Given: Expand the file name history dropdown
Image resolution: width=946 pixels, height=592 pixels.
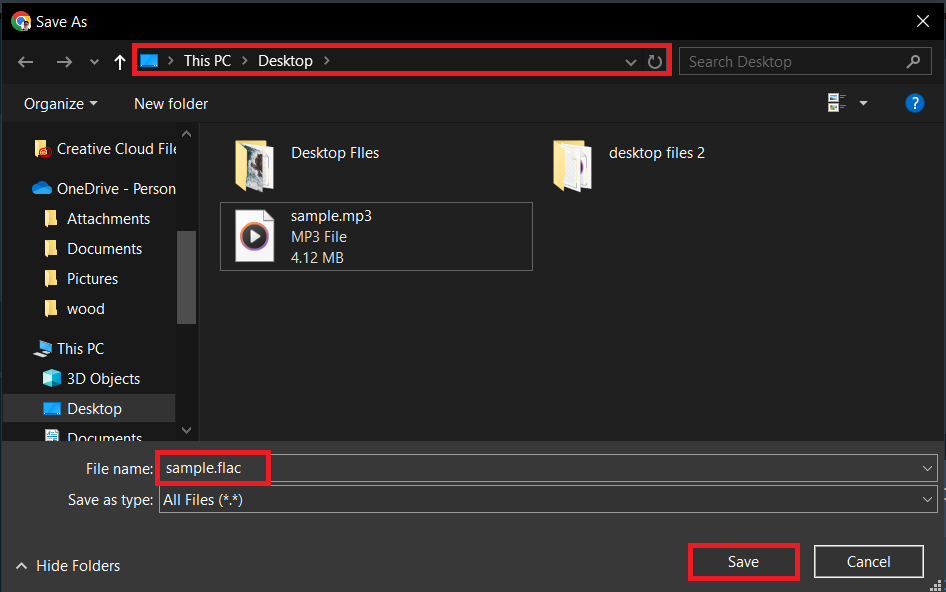Looking at the screenshot, I should pyautogui.click(x=926, y=467).
